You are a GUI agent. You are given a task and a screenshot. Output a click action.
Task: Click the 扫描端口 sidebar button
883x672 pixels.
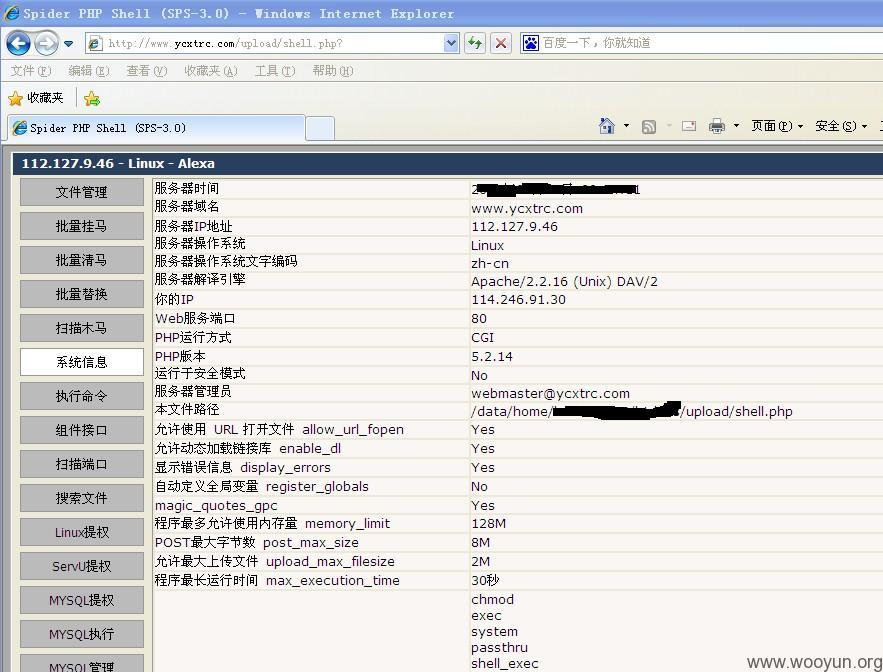(82, 464)
